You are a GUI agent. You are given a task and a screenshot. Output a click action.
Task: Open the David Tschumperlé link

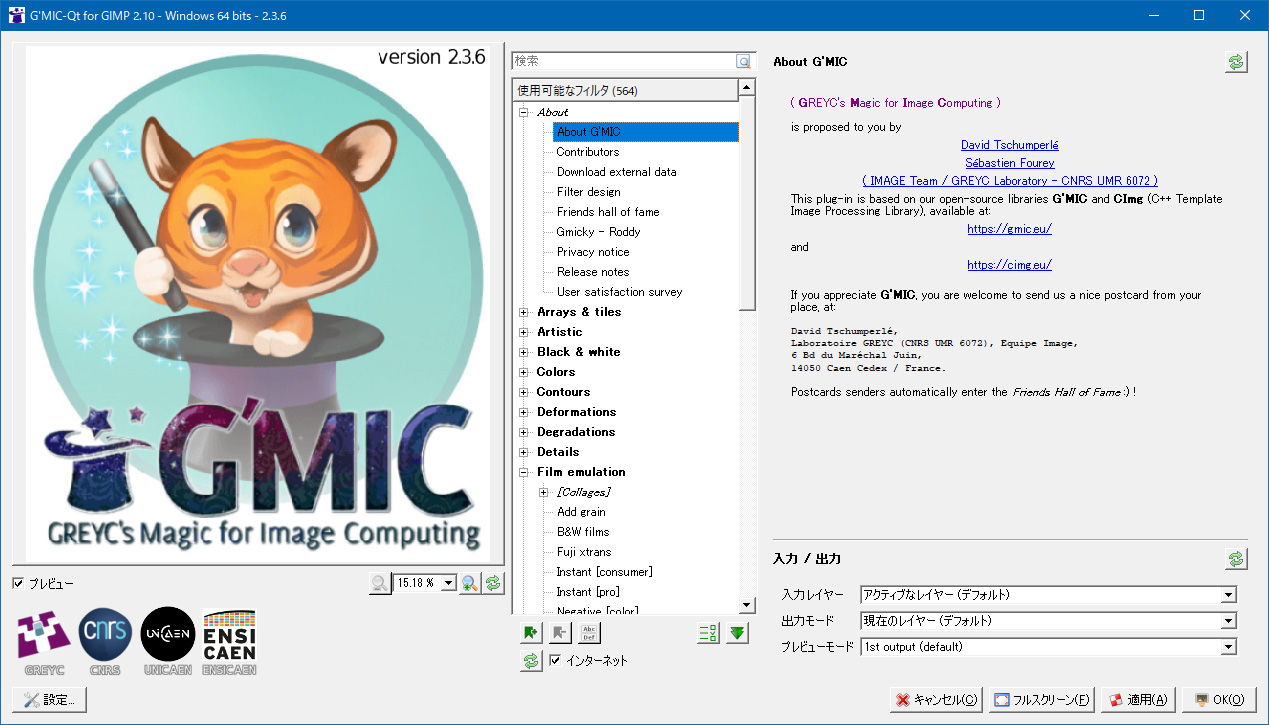(x=1009, y=144)
